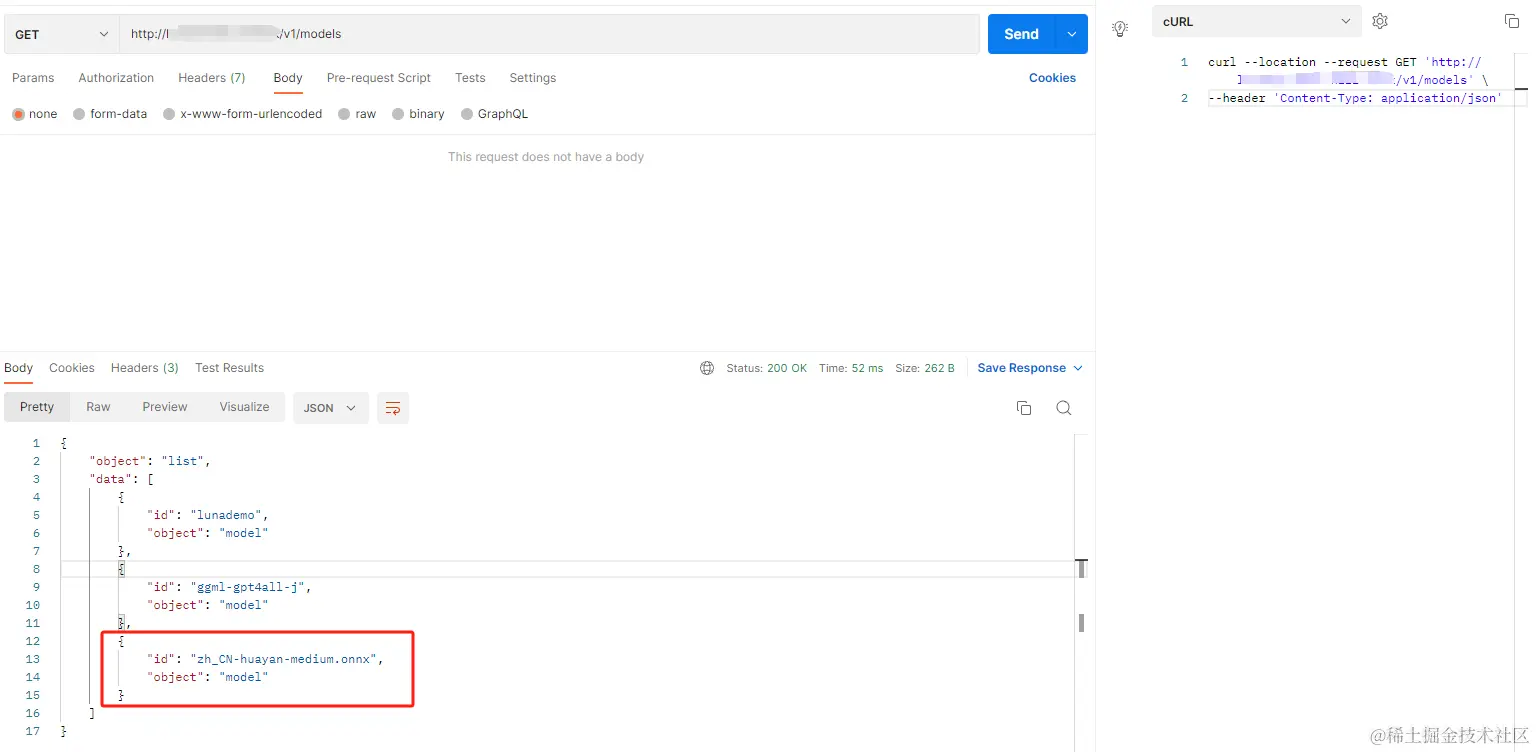Switch to the Raw response view

pyautogui.click(x=98, y=407)
